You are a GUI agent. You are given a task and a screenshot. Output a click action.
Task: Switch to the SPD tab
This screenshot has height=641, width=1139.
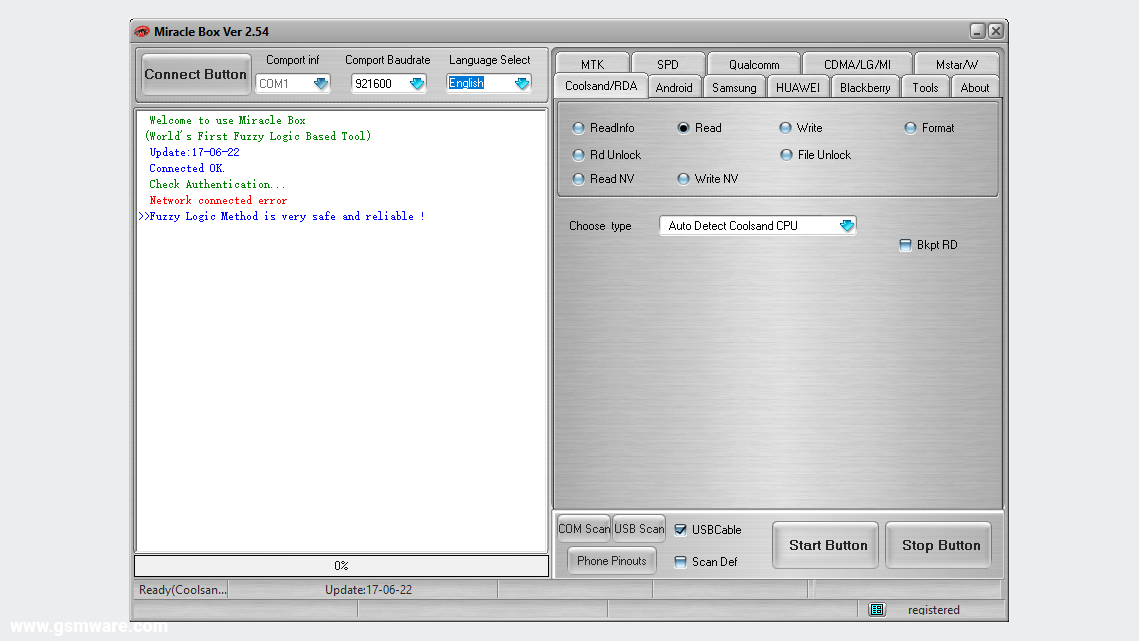668,64
